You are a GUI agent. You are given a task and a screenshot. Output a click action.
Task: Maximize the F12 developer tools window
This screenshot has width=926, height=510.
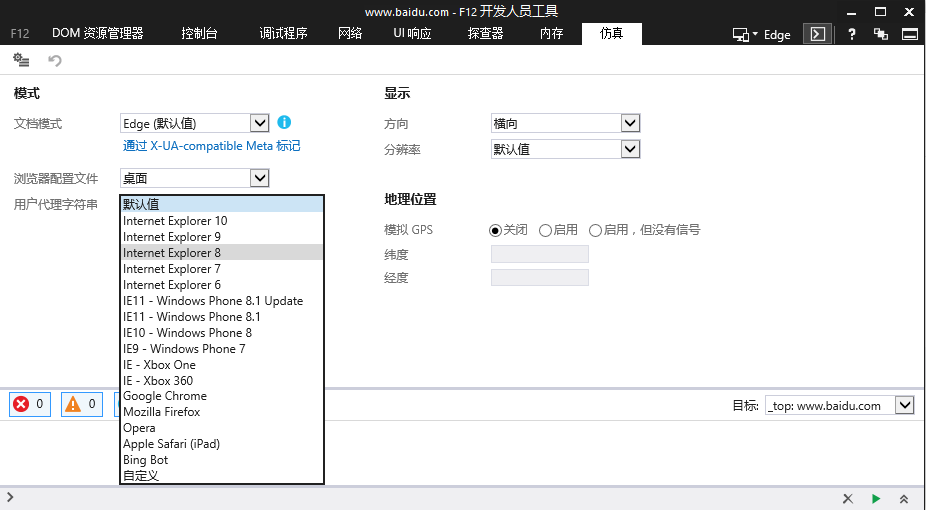click(881, 12)
